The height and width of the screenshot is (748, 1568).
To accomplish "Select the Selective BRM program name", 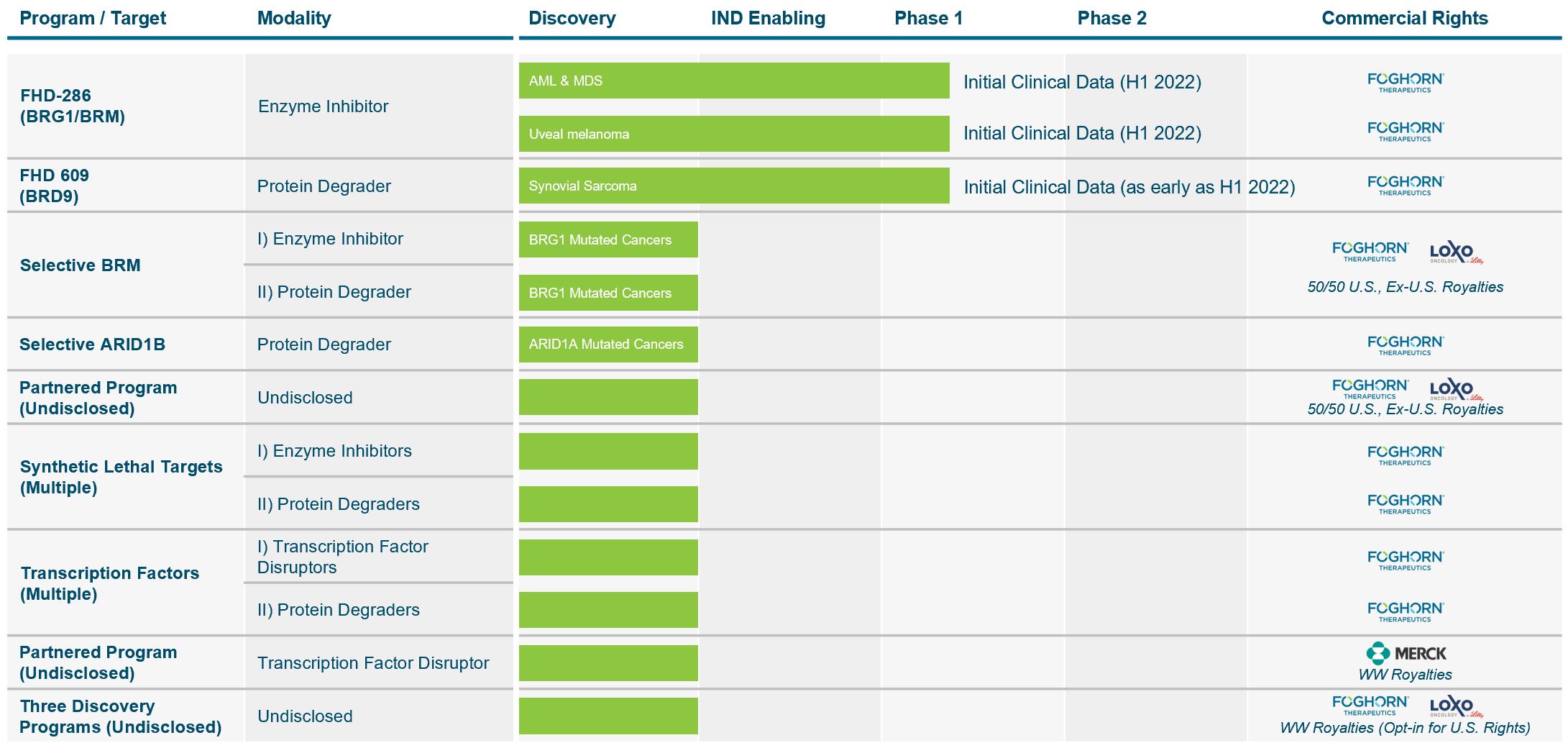I will 80,265.
